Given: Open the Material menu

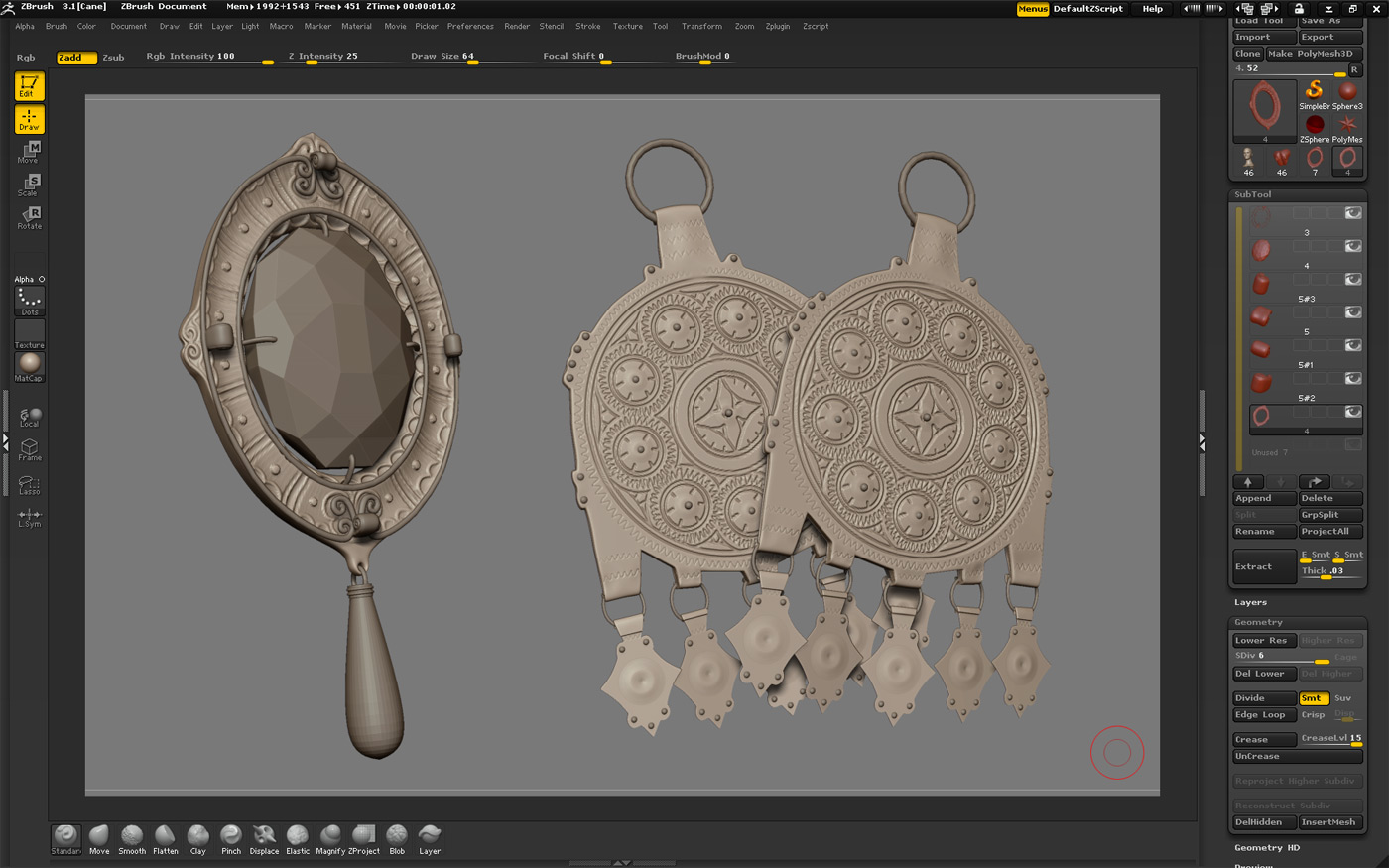Looking at the screenshot, I should tap(357, 27).
